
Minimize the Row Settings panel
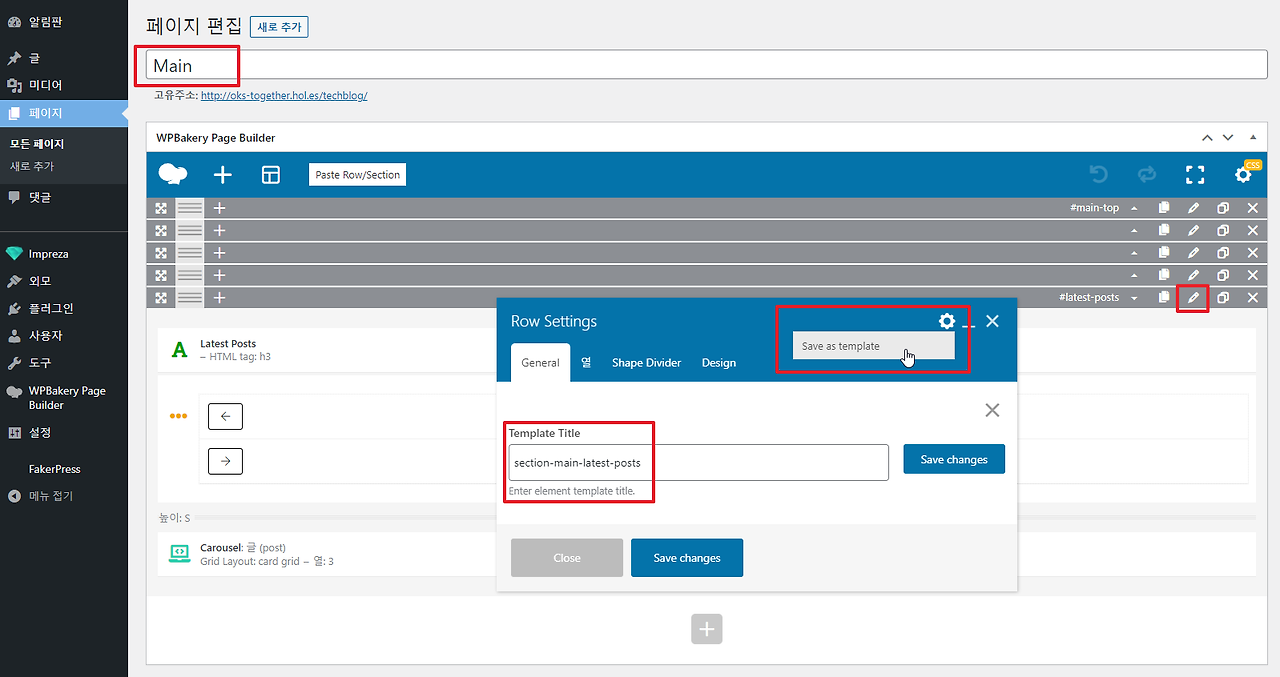tap(968, 325)
